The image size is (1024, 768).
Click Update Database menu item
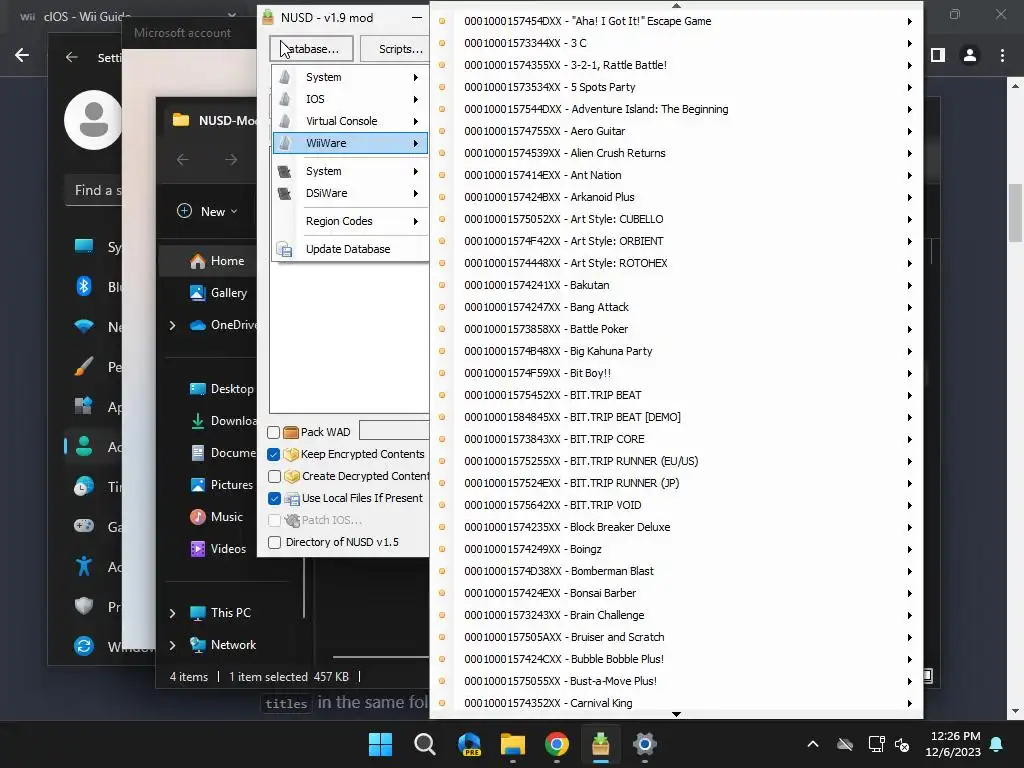pos(350,249)
